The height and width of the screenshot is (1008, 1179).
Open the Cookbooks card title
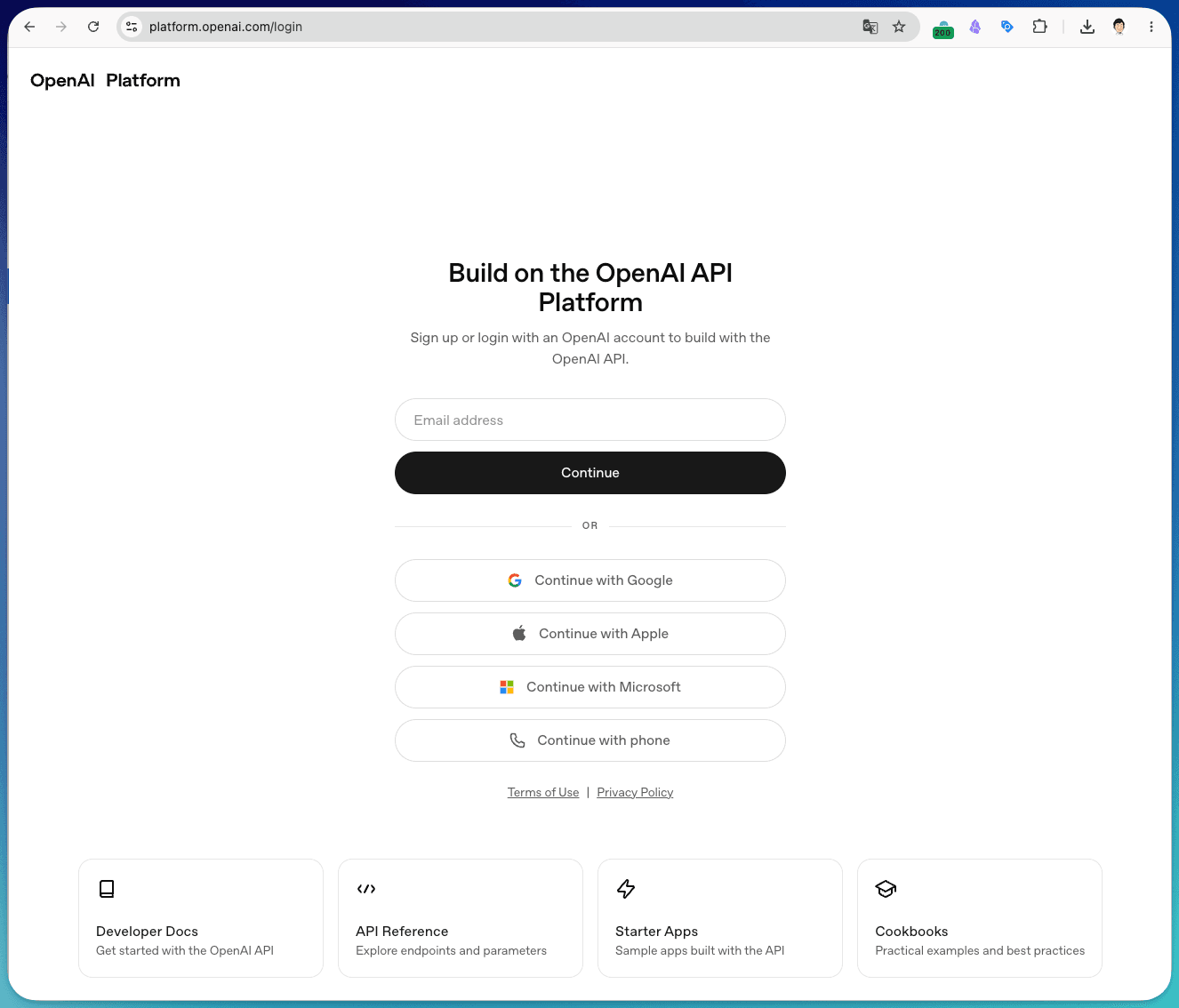pyautogui.click(x=911, y=931)
